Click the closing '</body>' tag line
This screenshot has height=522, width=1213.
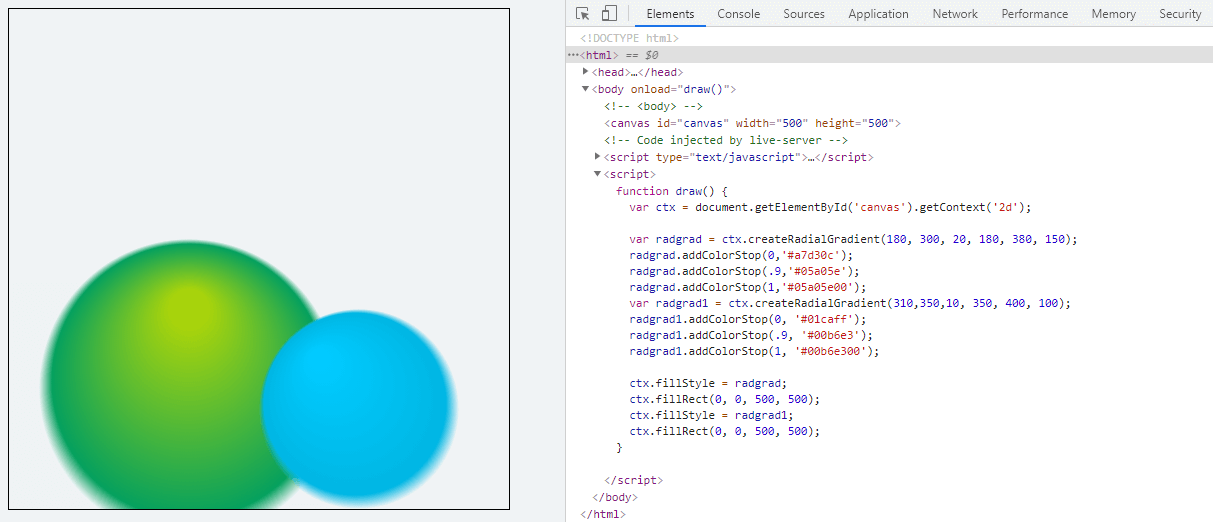point(615,497)
